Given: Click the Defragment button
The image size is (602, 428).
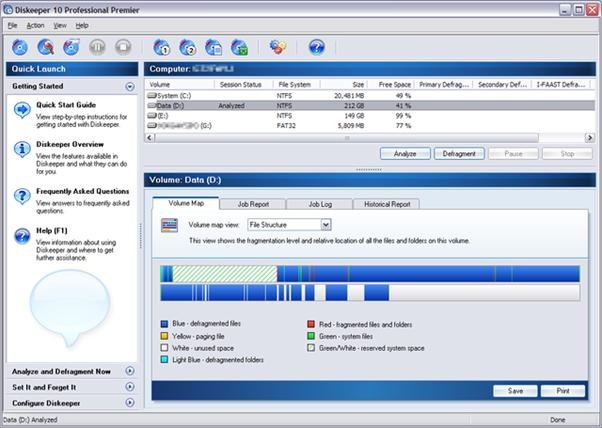Looking at the screenshot, I should (x=459, y=154).
